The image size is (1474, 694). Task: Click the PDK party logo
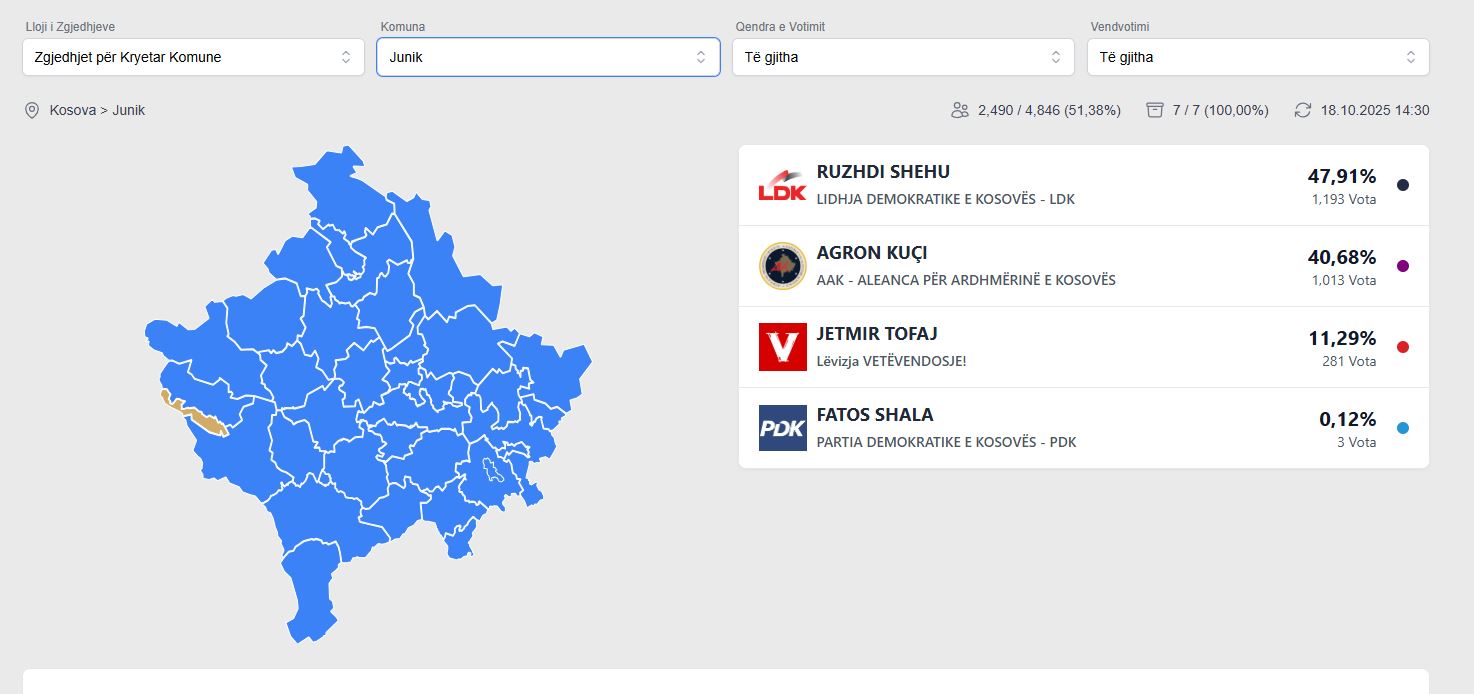tap(782, 428)
